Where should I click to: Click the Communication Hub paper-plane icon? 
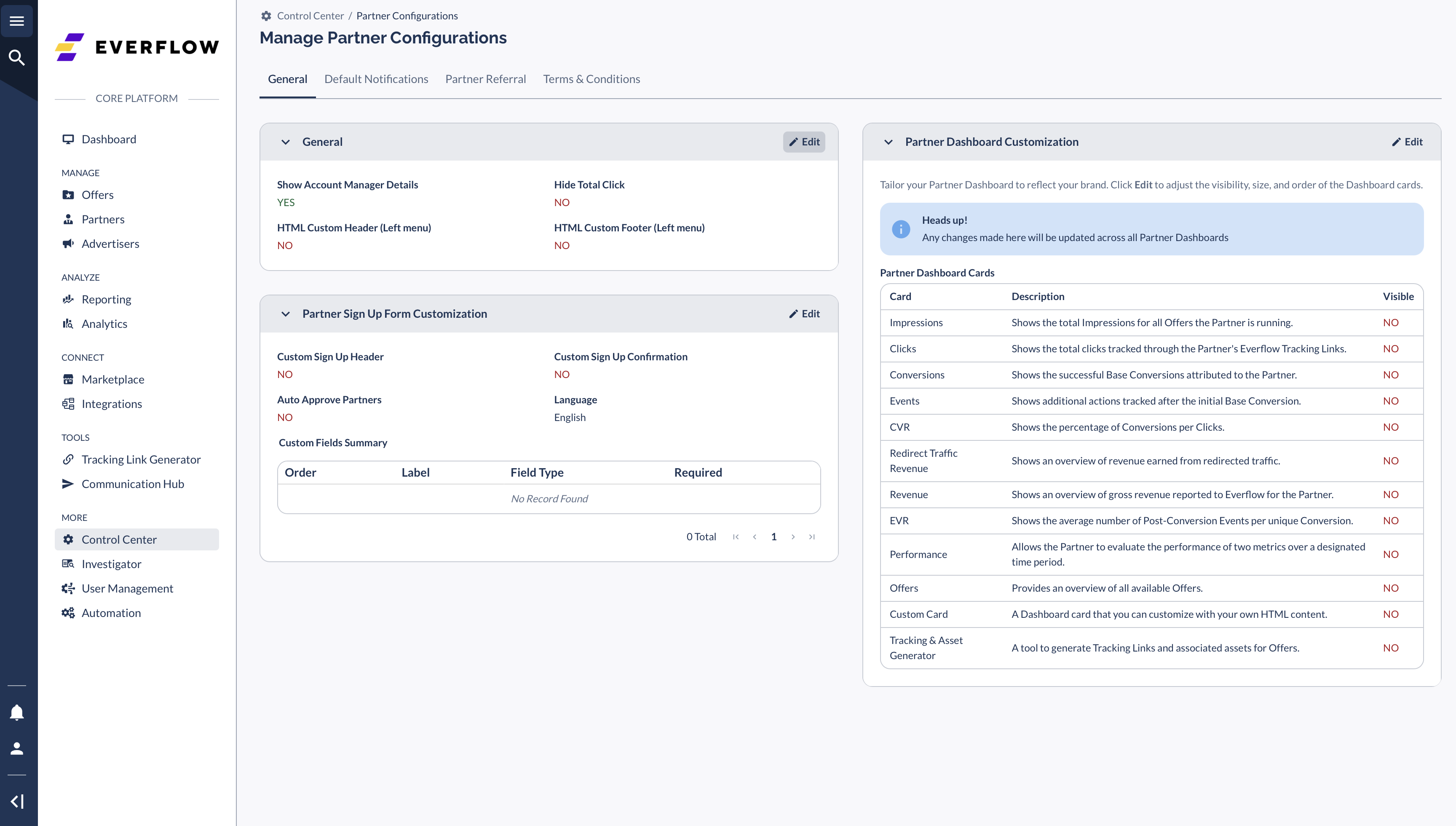click(x=68, y=483)
